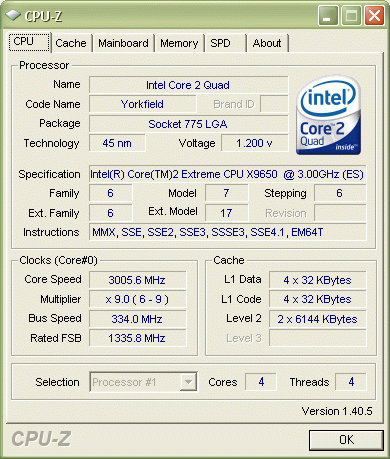The image size is (390, 459).
Task: Switch to the Cache tab
Action: coord(71,43)
